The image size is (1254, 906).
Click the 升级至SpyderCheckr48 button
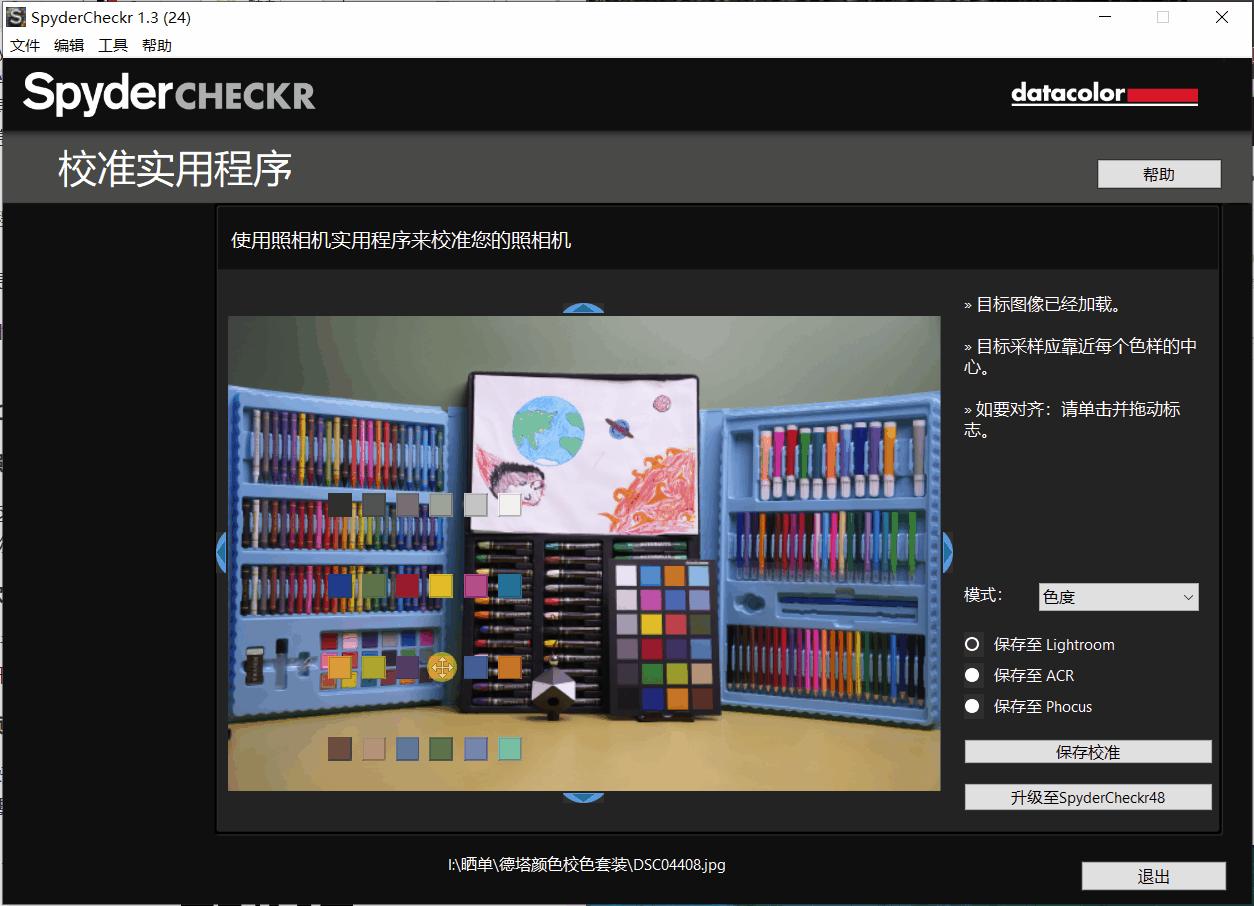point(1088,797)
